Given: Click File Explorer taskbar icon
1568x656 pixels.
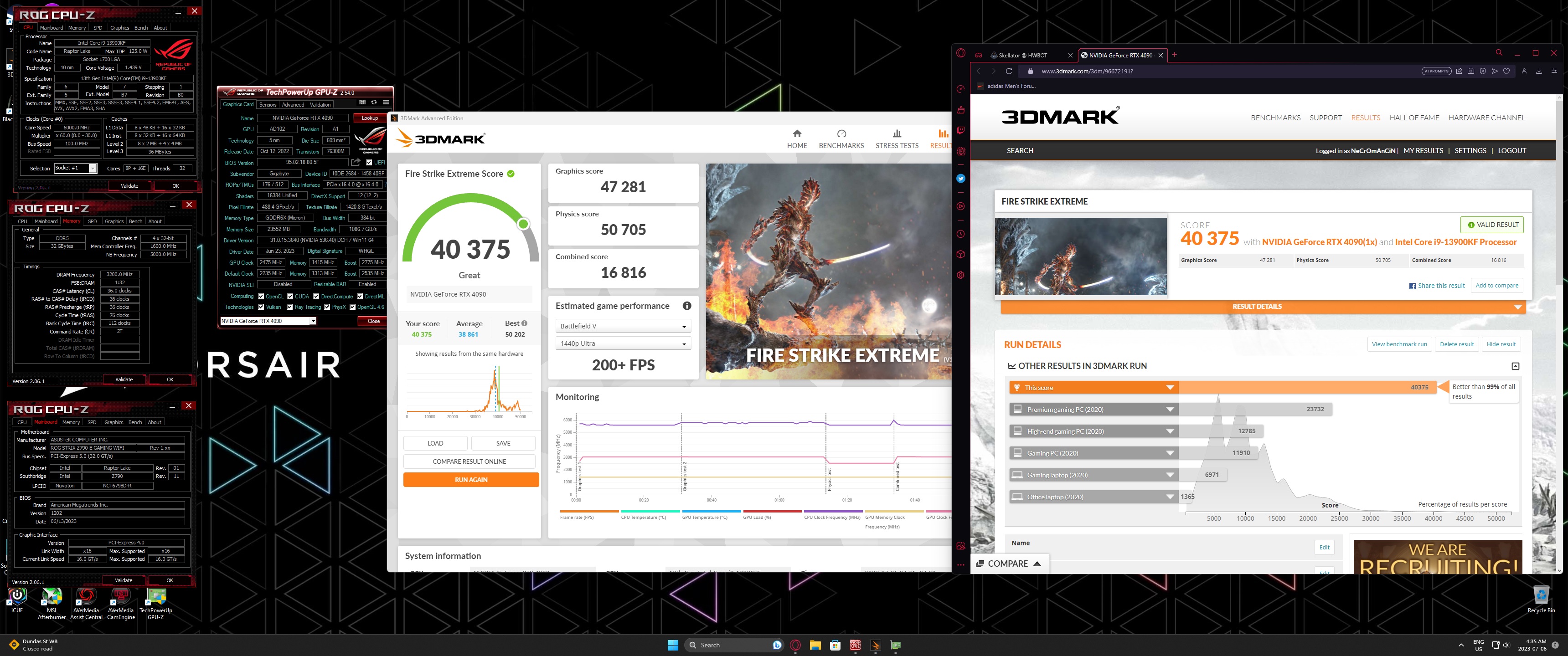Looking at the screenshot, I should tap(815, 645).
